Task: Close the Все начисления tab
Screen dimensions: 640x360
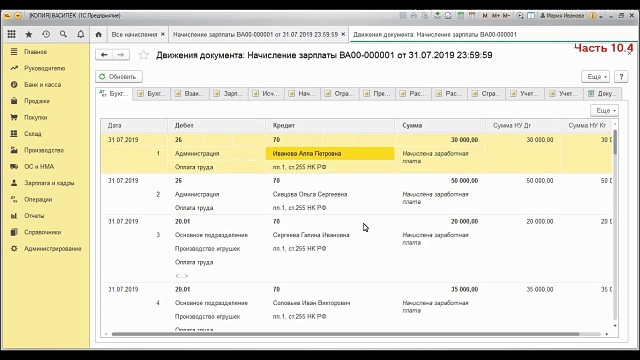Action: (x=162, y=35)
